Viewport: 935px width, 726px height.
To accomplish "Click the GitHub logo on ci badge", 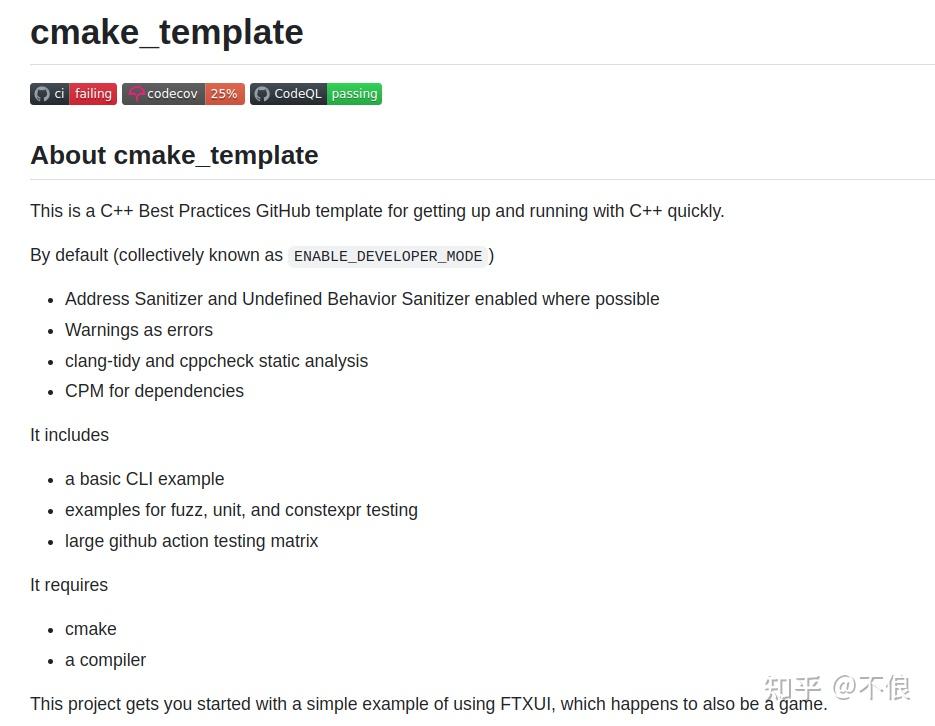I will click(x=41, y=94).
